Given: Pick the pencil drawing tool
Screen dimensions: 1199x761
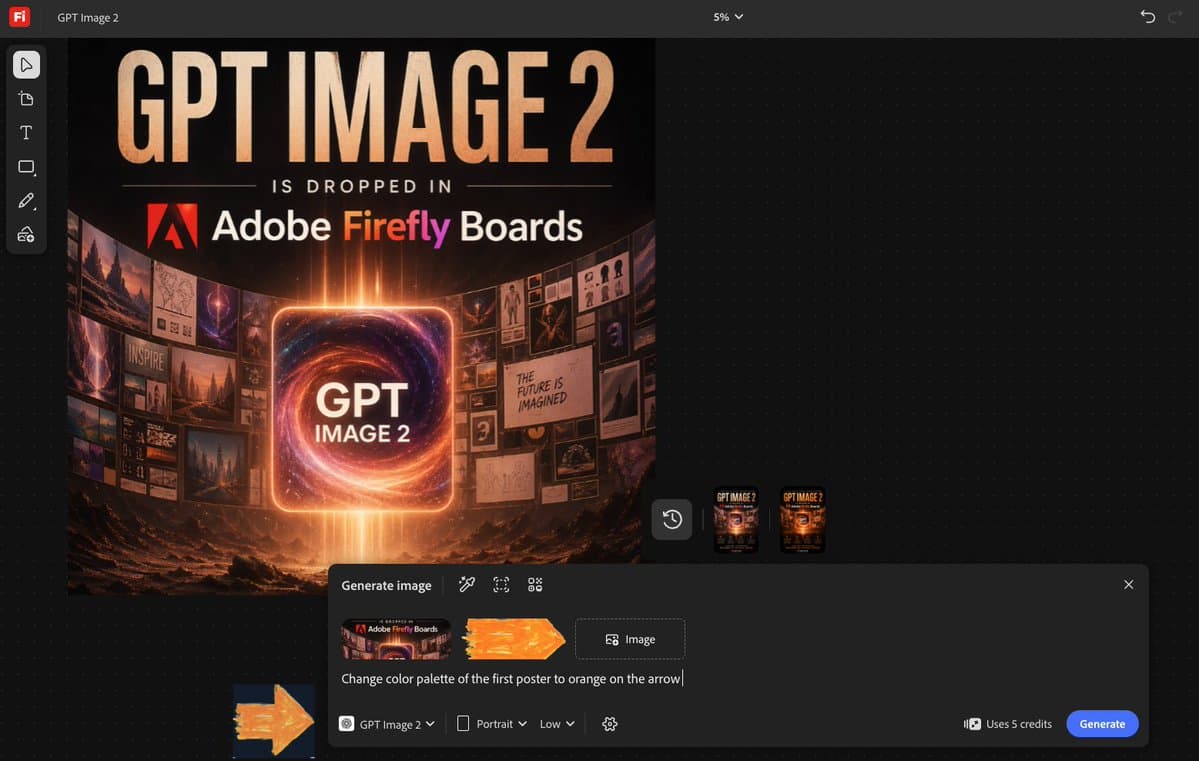Looking at the screenshot, I should coord(26,200).
